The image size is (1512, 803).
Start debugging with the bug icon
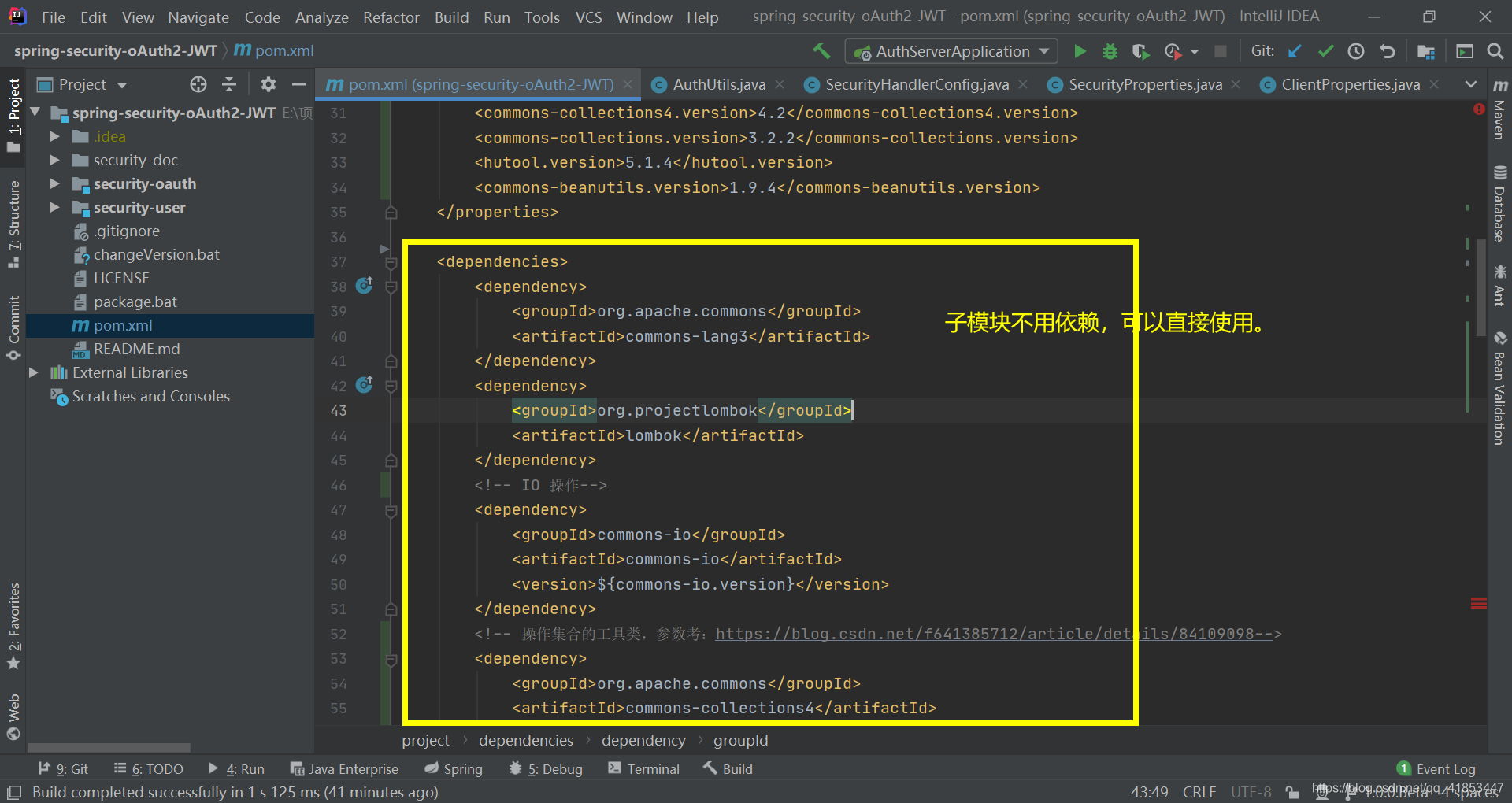point(1110,51)
